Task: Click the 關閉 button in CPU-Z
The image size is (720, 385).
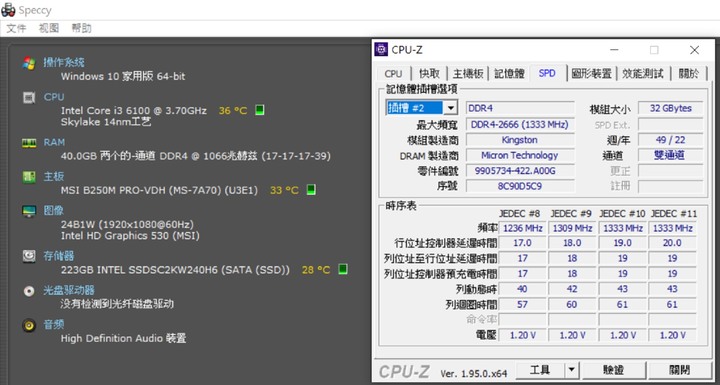Action: [679, 370]
